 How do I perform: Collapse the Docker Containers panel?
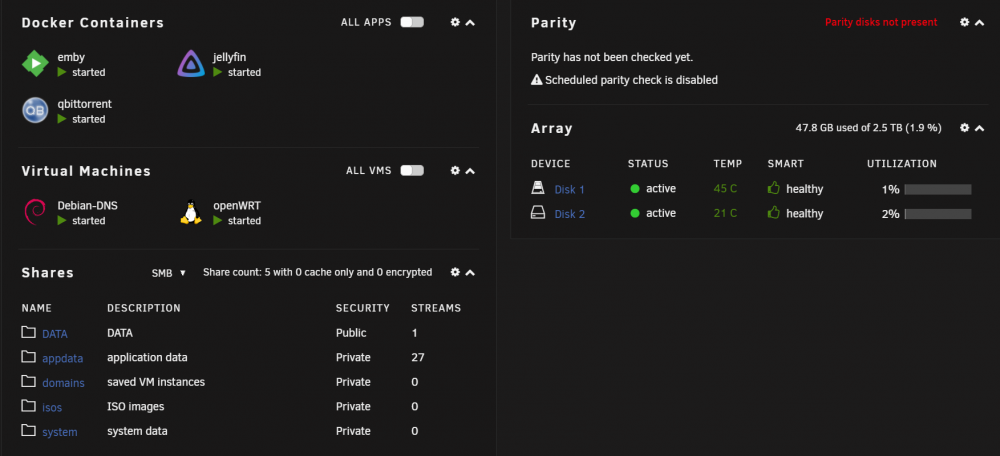click(x=470, y=22)
